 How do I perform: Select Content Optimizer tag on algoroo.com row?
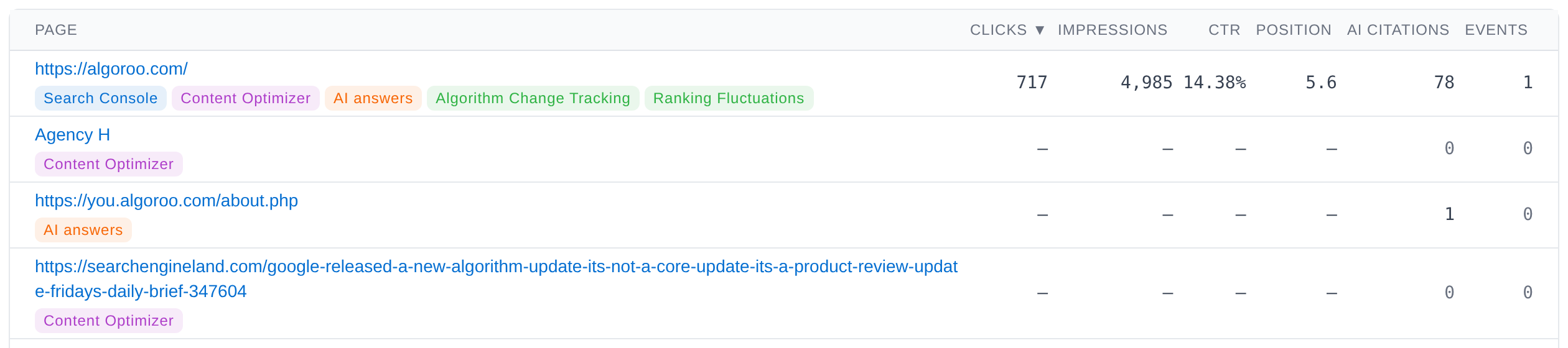coord(246,98)
